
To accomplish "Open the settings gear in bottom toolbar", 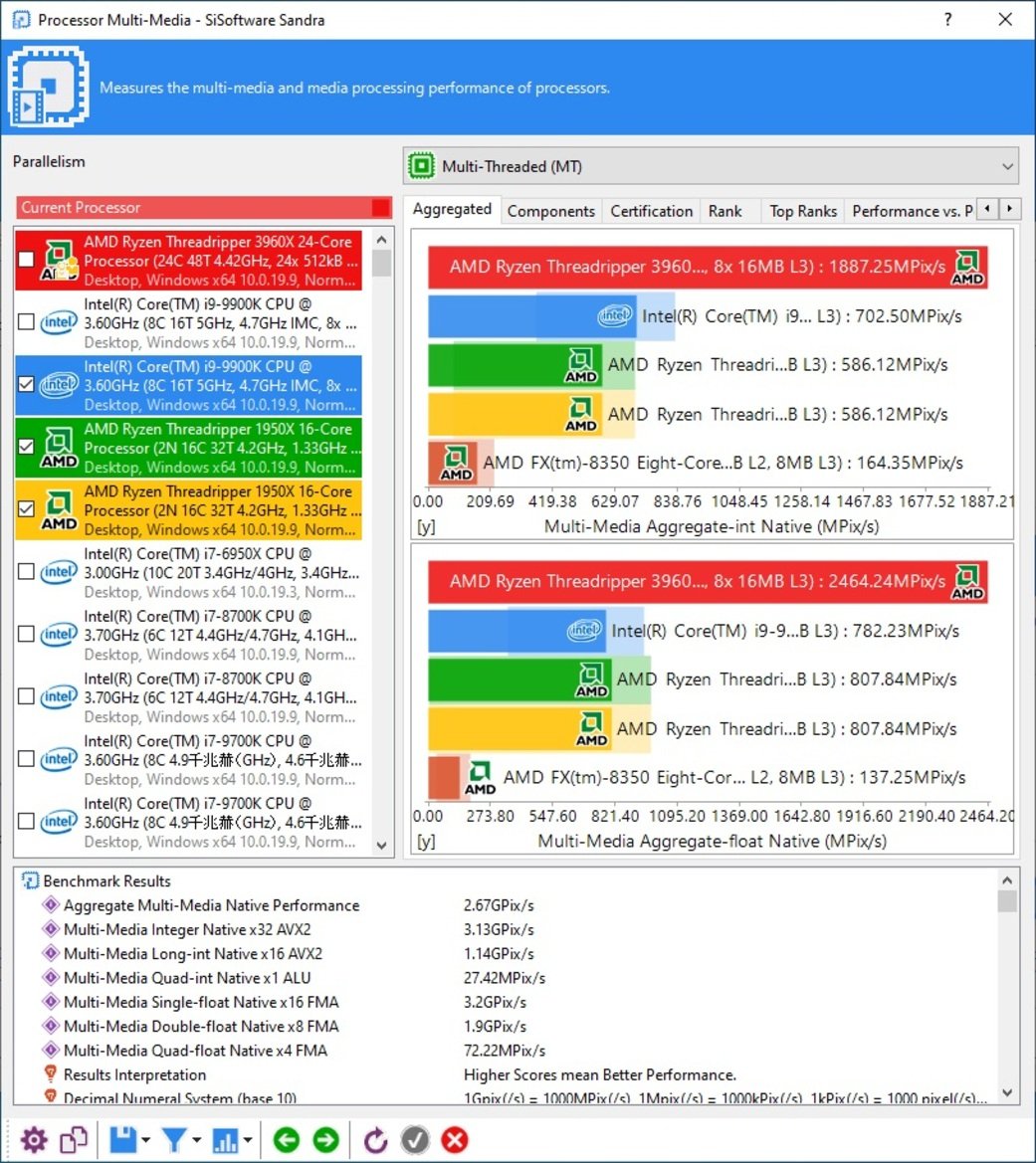I will [34, 1140].
